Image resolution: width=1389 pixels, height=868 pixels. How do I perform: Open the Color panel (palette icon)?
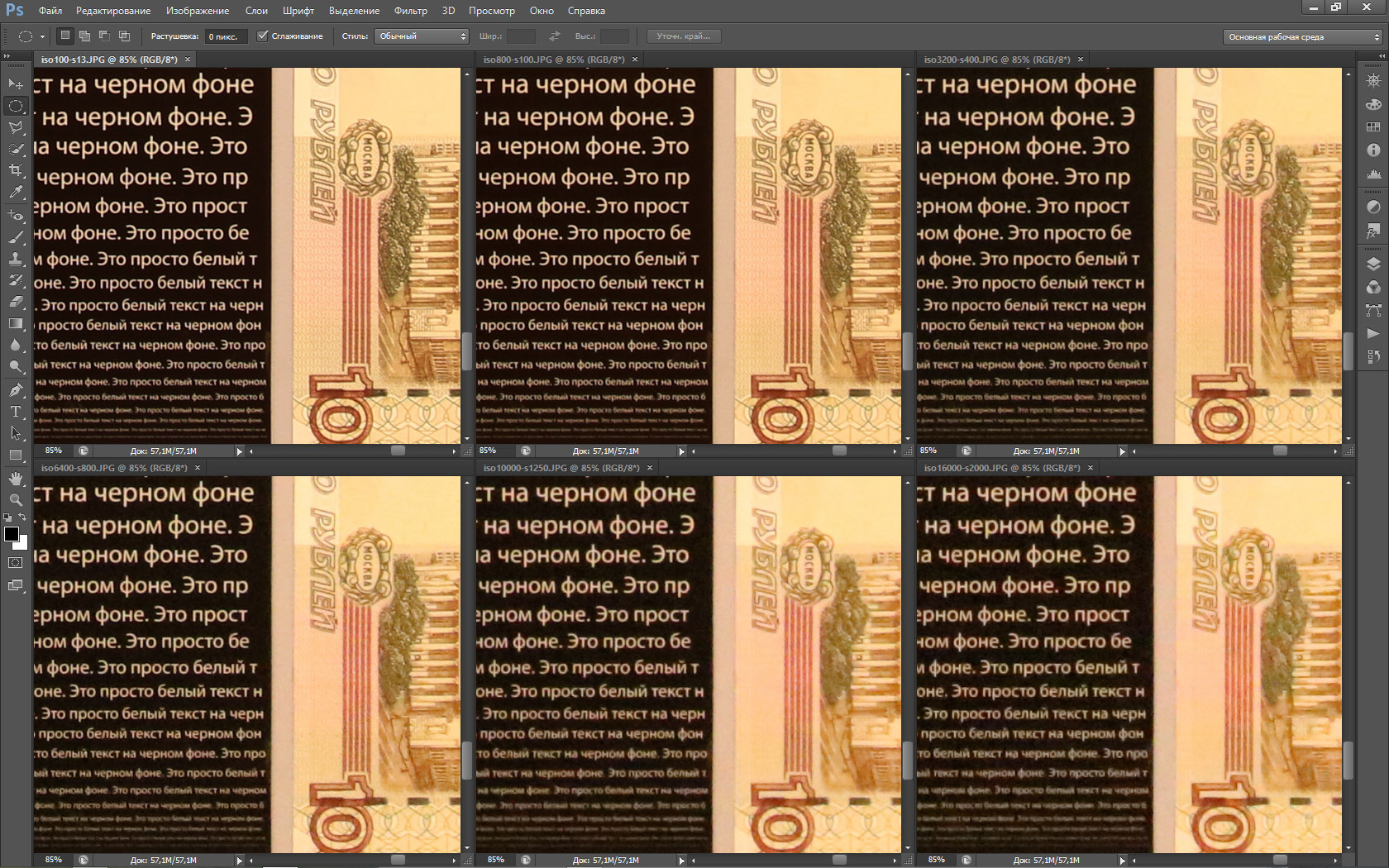[x=1373, y=104]
